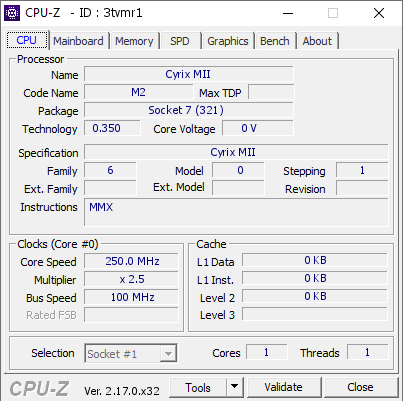Select the SPD tab
Image resolution: width=403 pixels, height=401 pixels.
tap(180, 41)
